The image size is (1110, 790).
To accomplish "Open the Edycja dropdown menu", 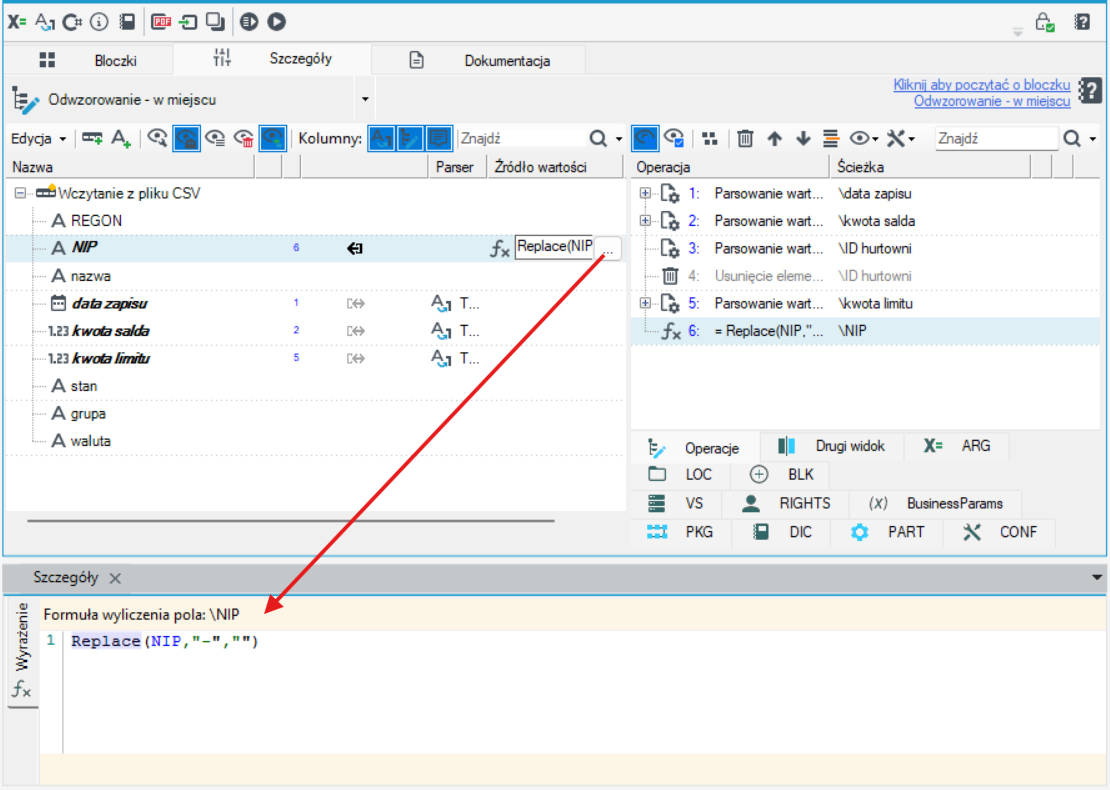I will pos(38,139).
